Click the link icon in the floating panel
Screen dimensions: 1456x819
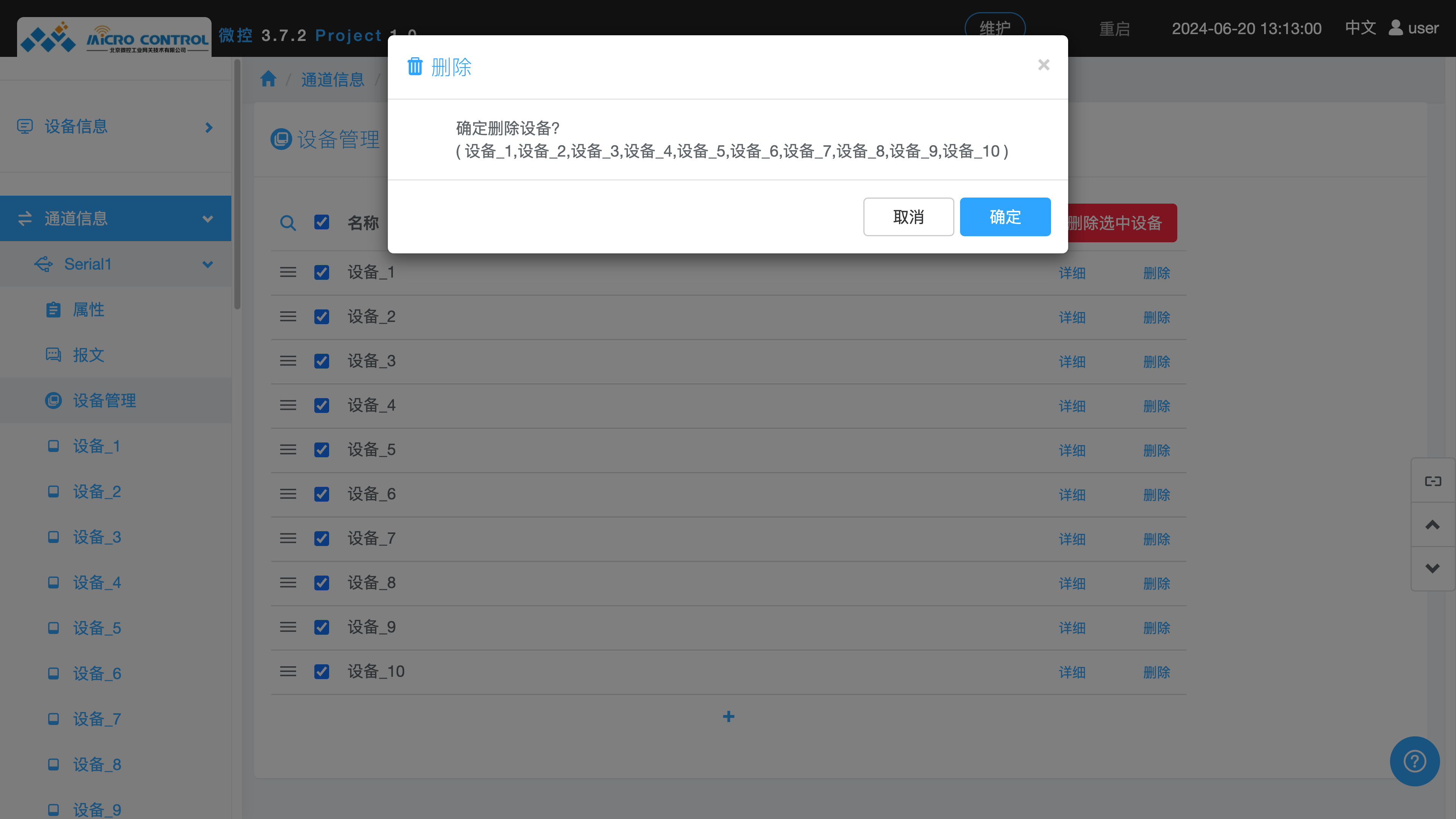(x=1432, y=481)
